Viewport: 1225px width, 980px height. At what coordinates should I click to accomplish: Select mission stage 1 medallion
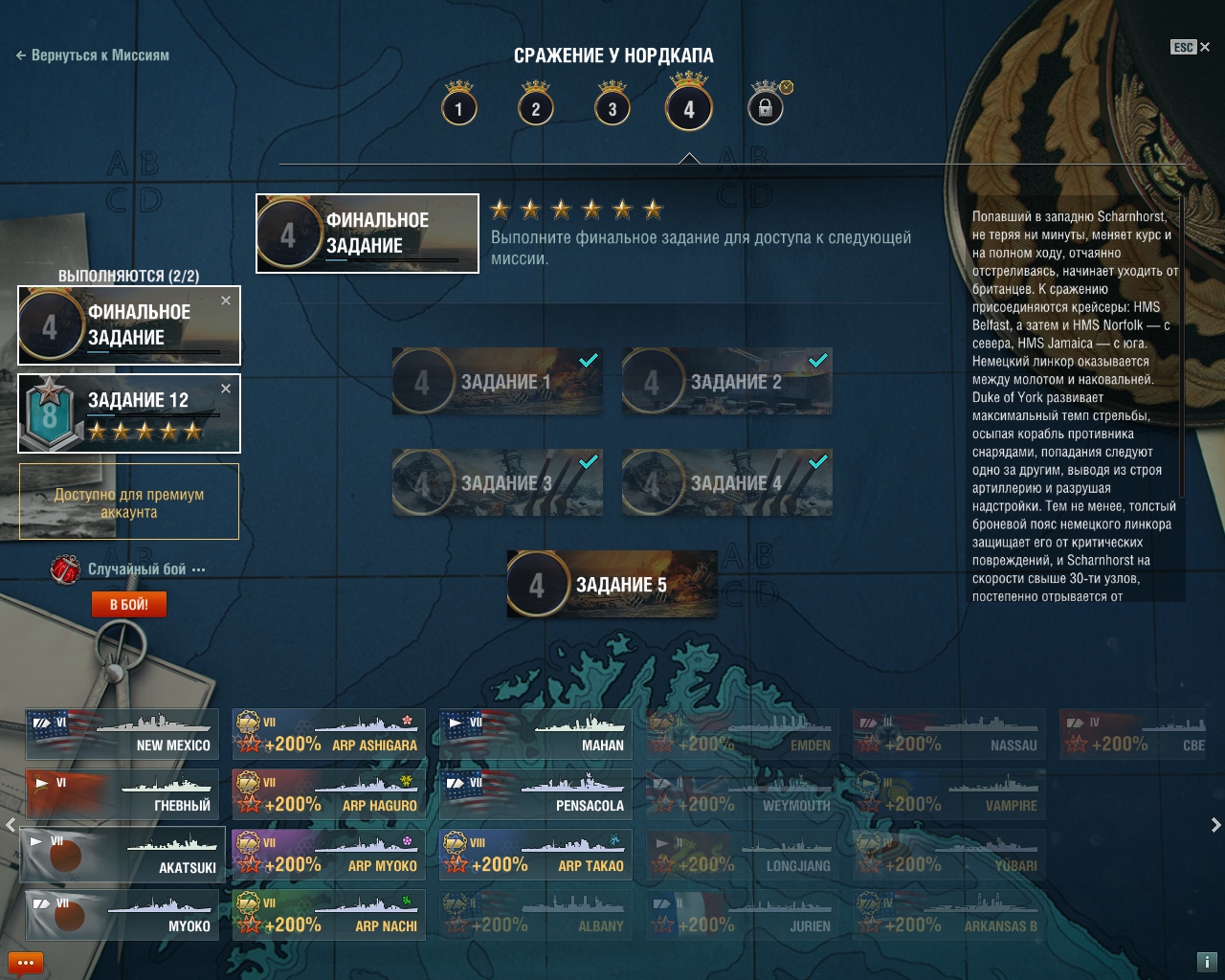coord(459,108)
